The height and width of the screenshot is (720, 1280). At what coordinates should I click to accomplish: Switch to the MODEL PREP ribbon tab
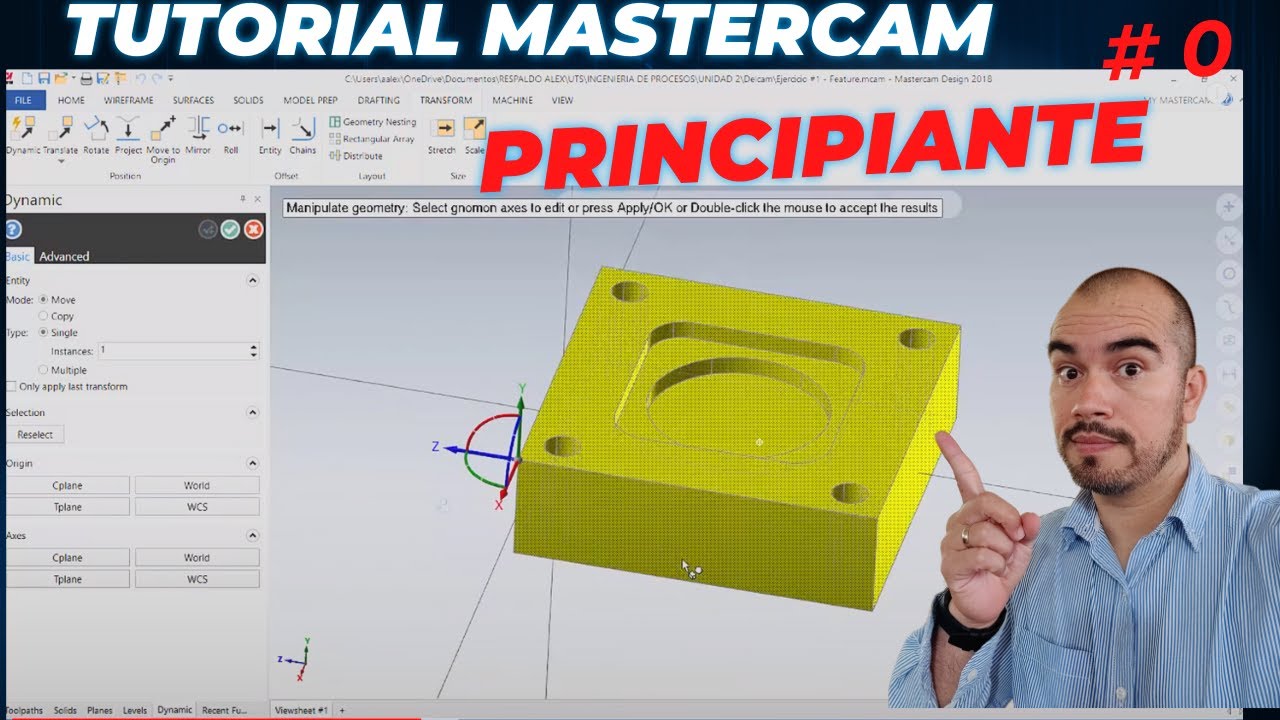tap(310, 100)
